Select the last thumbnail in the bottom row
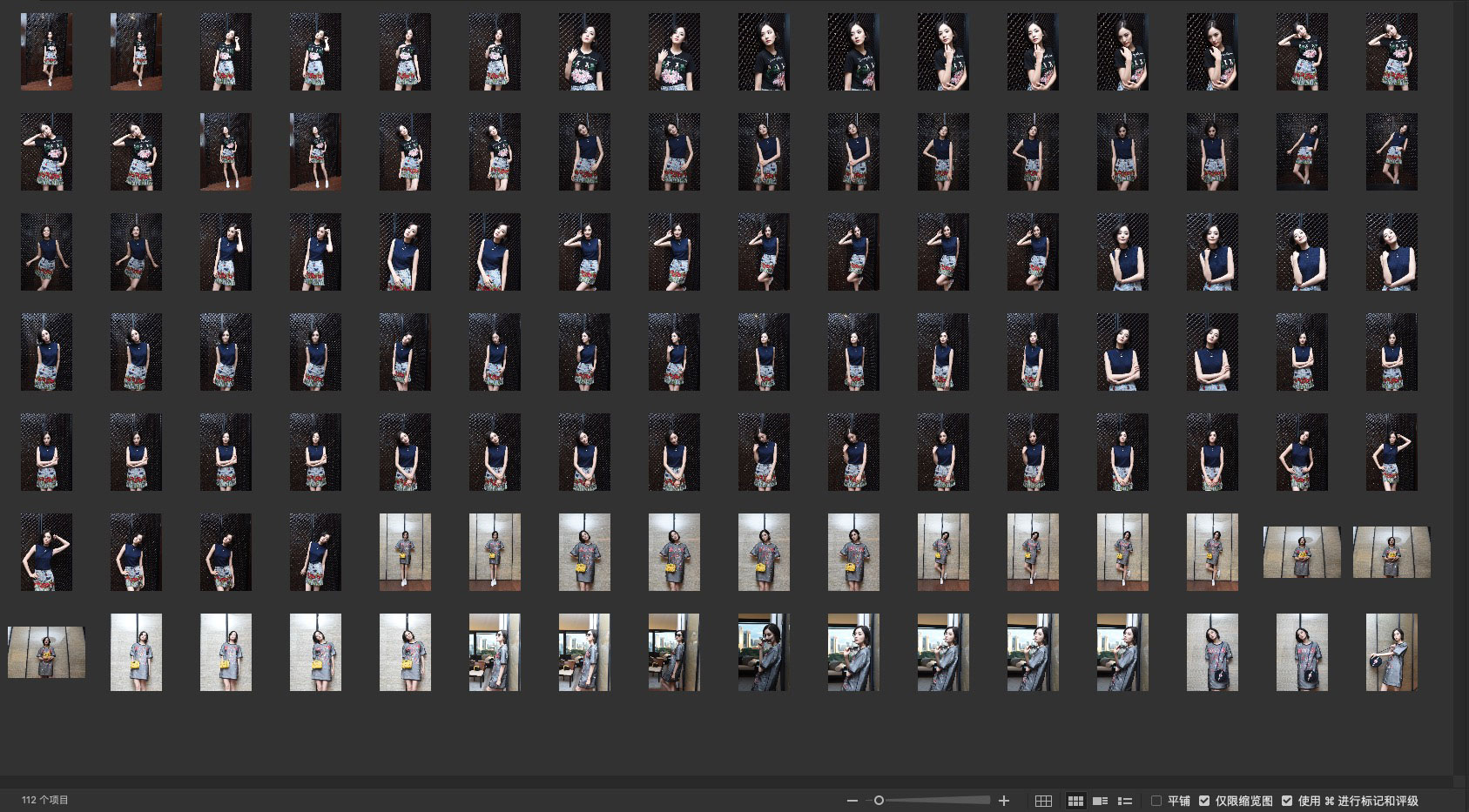The image size is (1469, 812). click(1391, 652)
